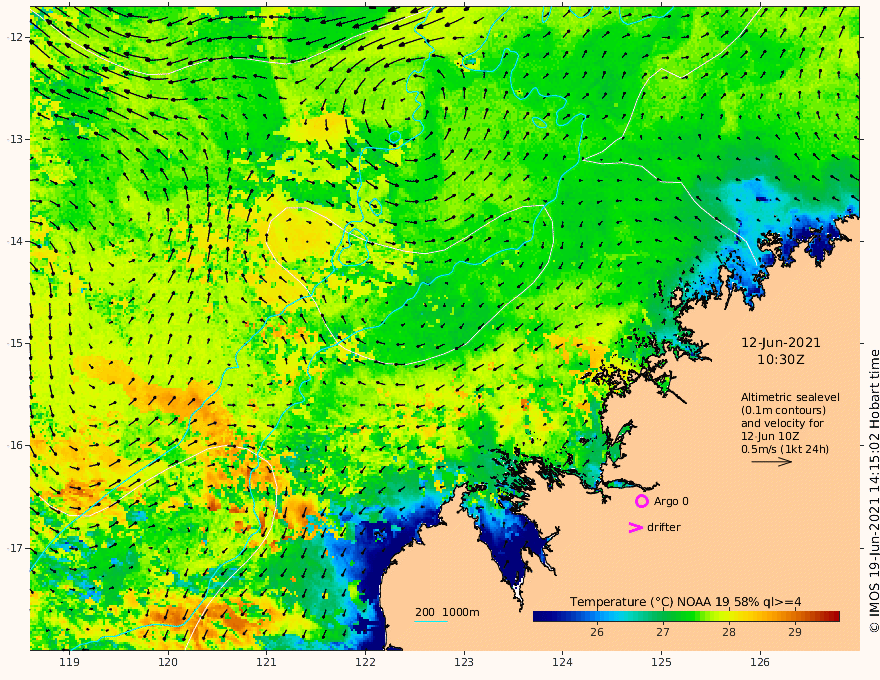Image resolution: width=880 pixels, height=680 pixels.
Task: Click the color bar tick label 26
Action: pyautogui.click(x=597, y=632)
